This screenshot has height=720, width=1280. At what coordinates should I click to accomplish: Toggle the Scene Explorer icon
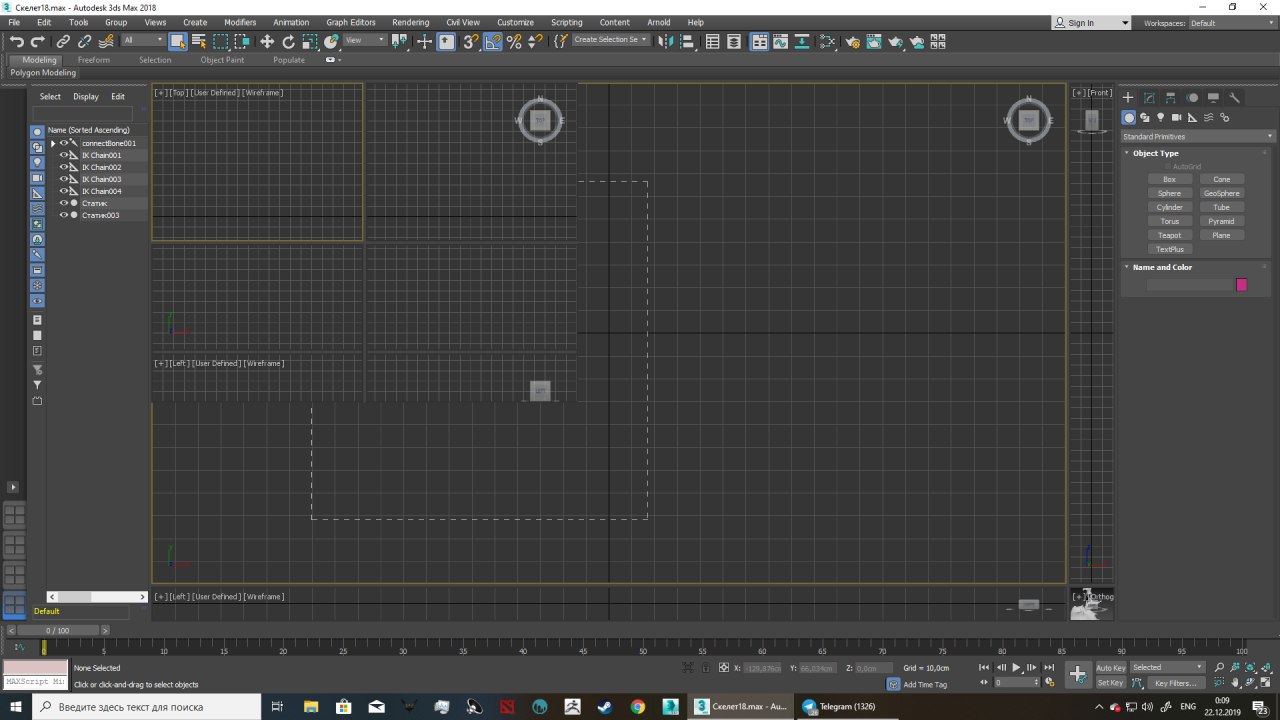pyautogui.click(x=713, y=41)
